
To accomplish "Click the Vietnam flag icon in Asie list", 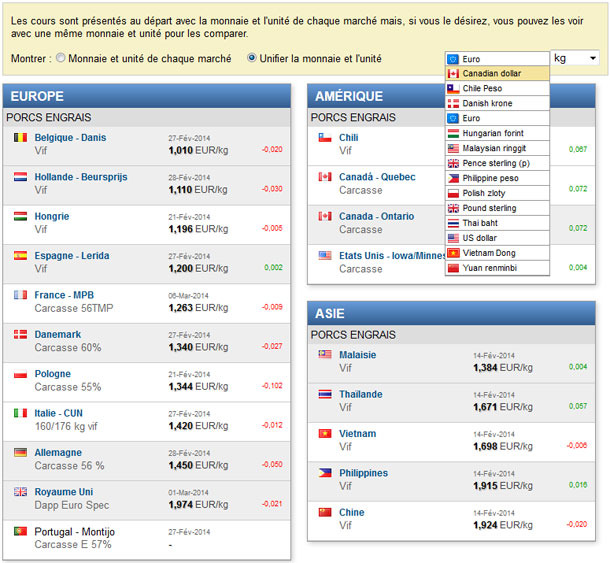I will pos(324,434).
